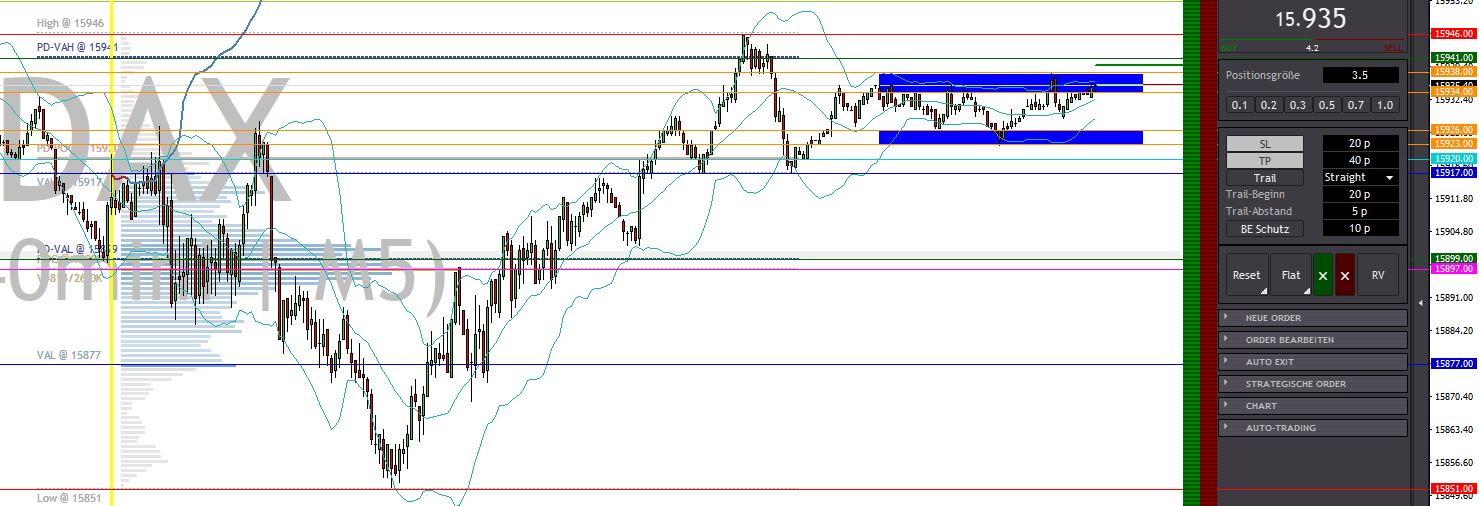The height and width of the screenshot is (506, 1479).
Task: Click the SL value field 20 p
Action: pyautogui.click(x=1360, y=144)
